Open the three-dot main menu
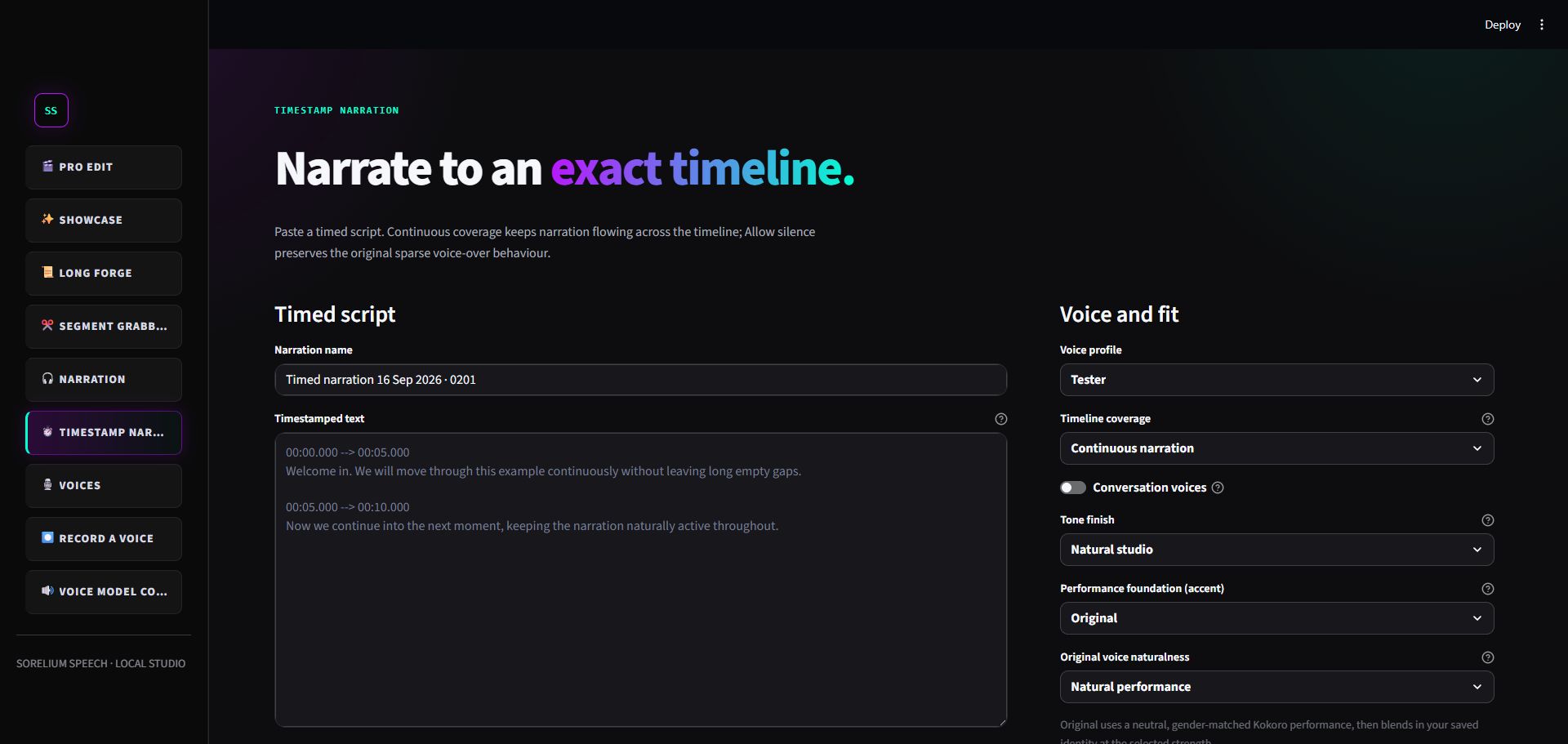1568x744 pixels. tap(1542, 25)
